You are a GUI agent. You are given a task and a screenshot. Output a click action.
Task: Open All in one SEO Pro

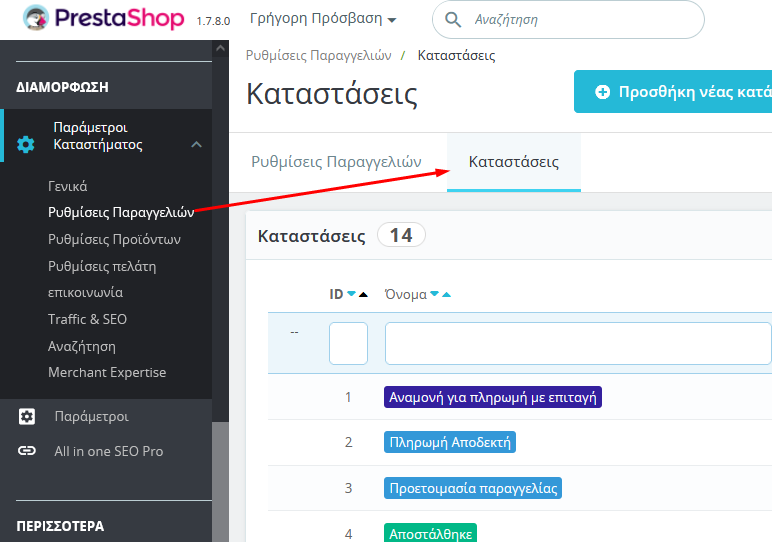click(109, 451)
